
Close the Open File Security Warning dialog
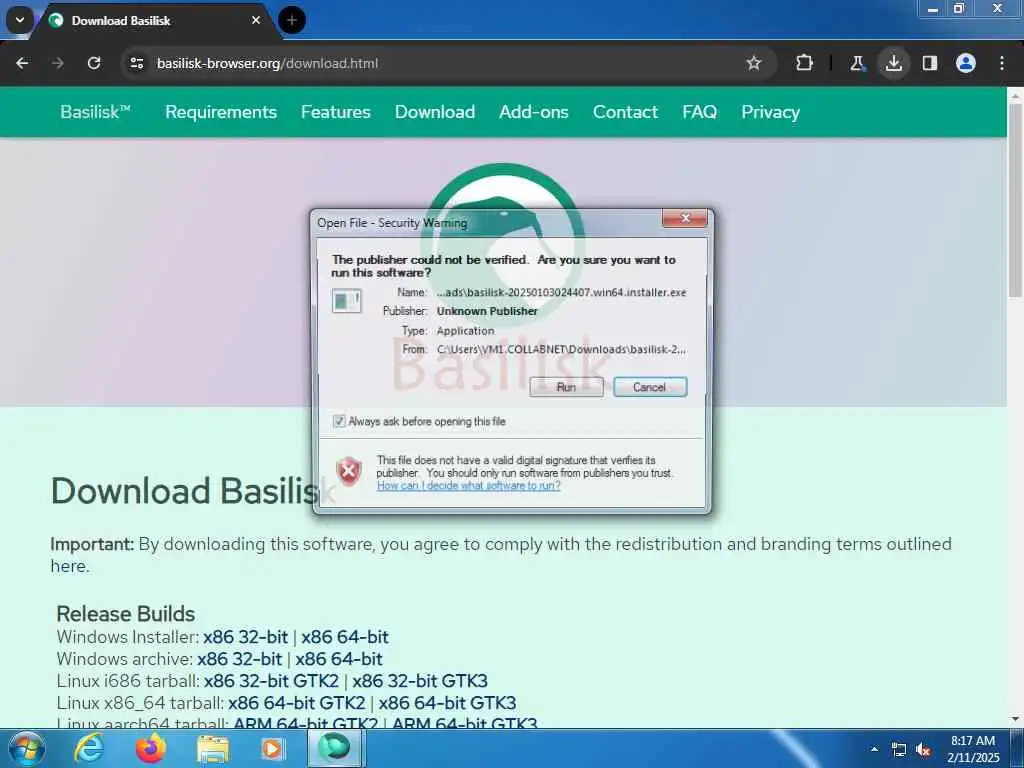point(684,218)
